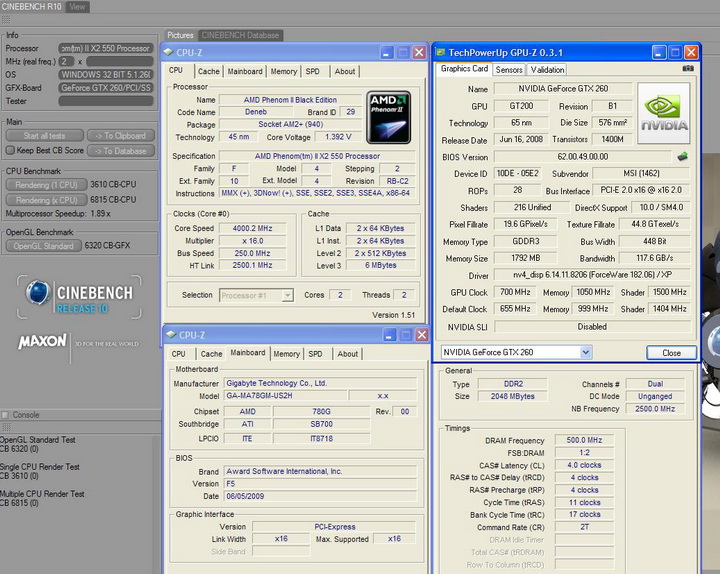Click the Start all tests button
The height and width of the screenshot is (574, 720).
point(44,136)
